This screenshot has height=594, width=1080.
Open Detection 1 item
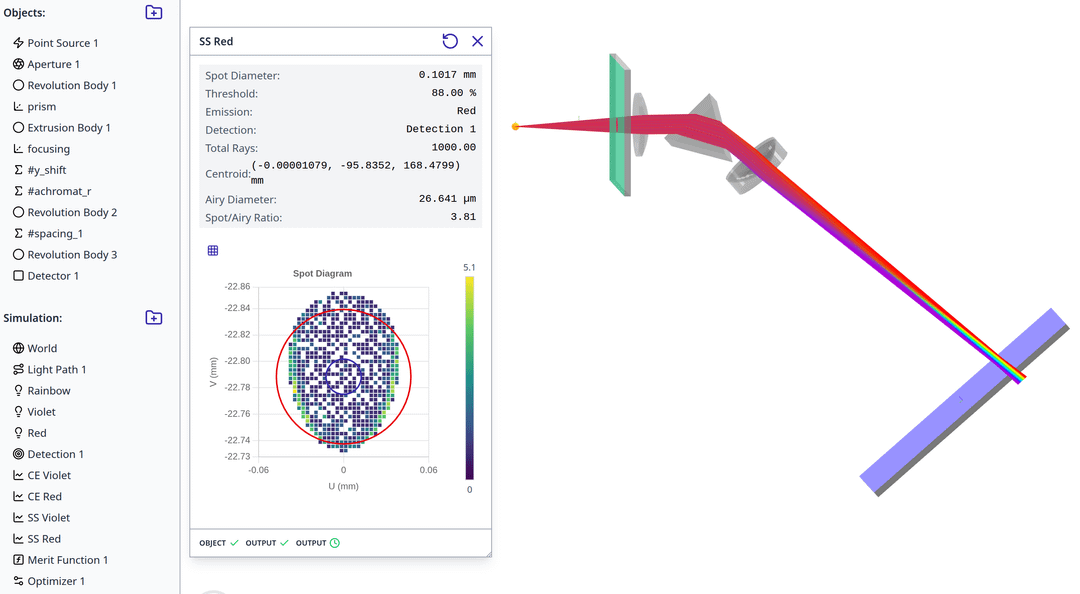55,454
